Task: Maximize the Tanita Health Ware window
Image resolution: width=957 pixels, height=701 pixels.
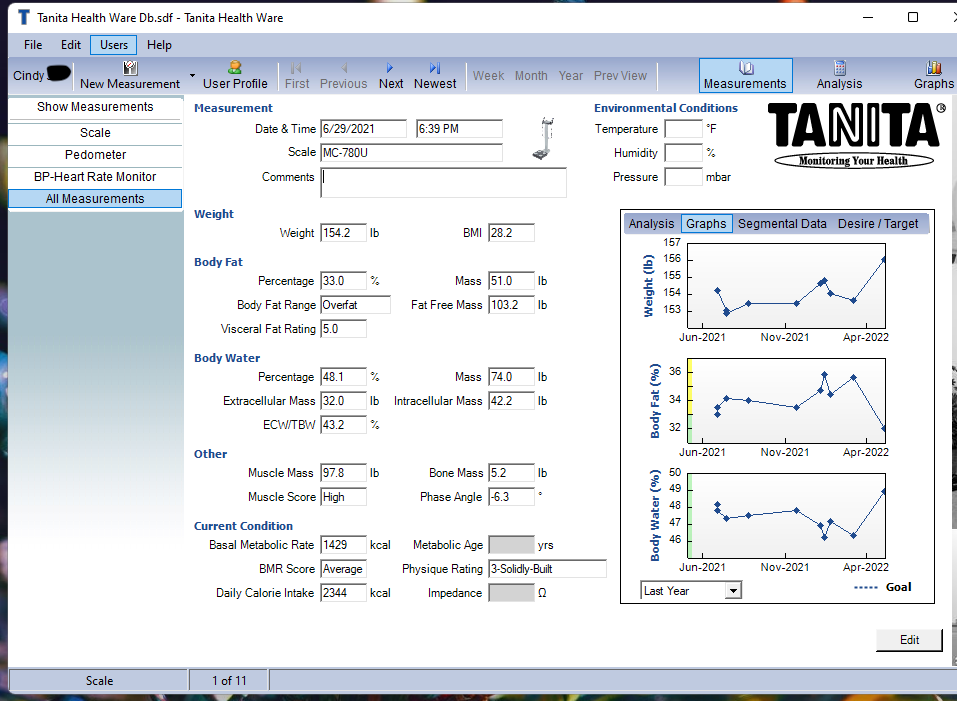Action: (x=912, y=17)
